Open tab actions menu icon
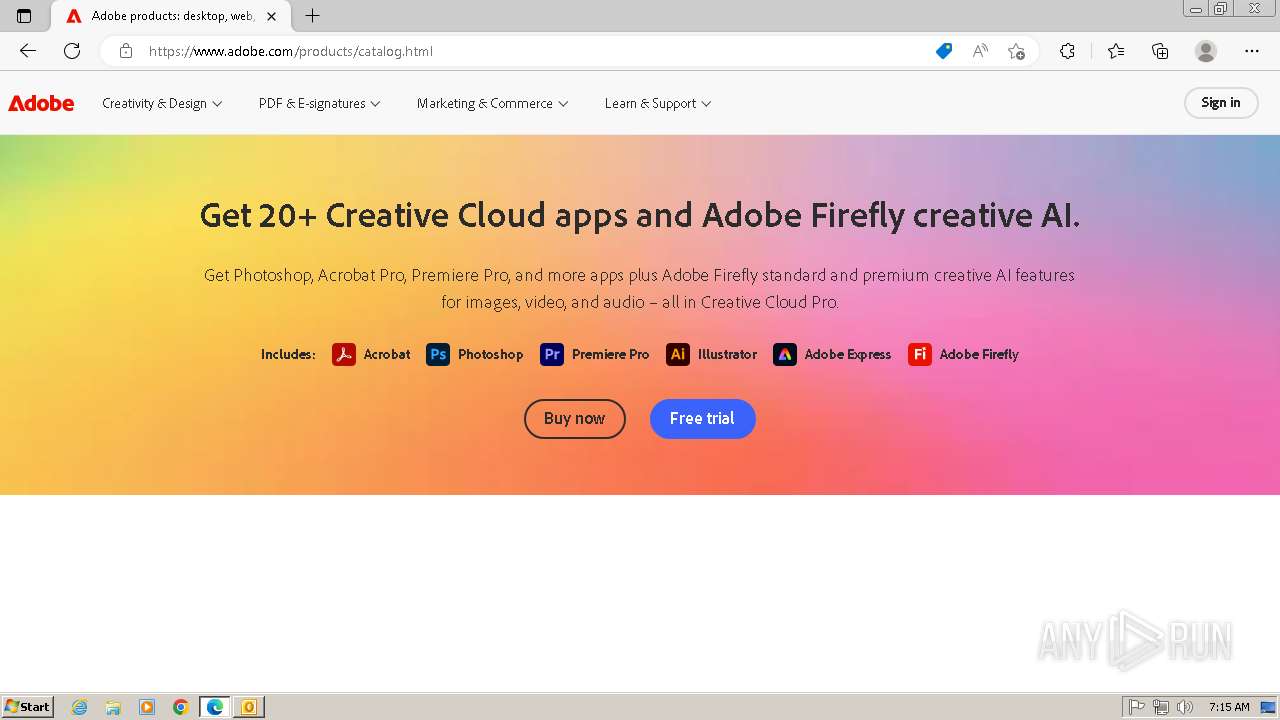The width and height of the screenshot is (1280, 720). [24, 16]
